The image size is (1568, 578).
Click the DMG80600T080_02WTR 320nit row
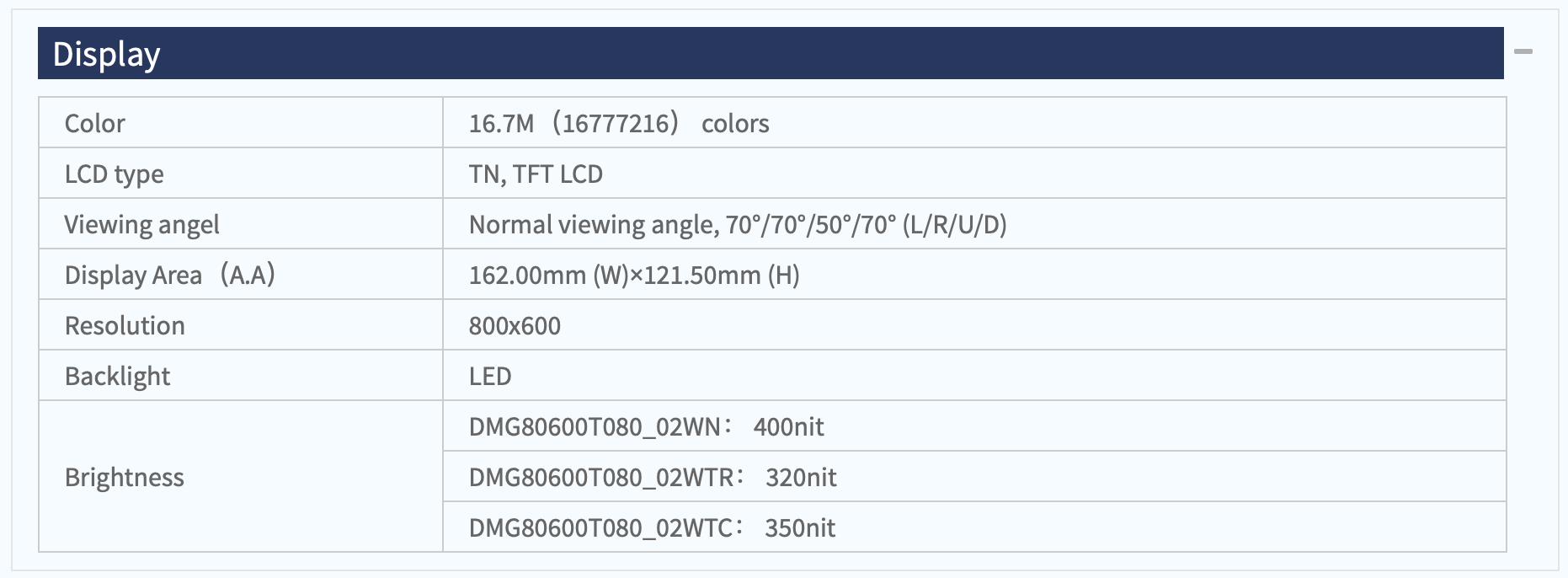974,477
